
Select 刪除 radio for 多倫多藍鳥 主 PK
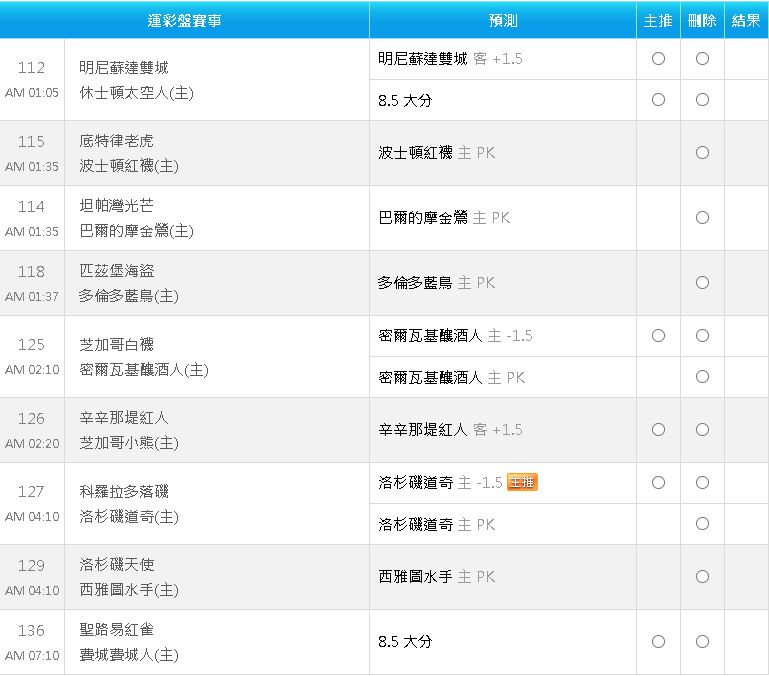(702, 283)
